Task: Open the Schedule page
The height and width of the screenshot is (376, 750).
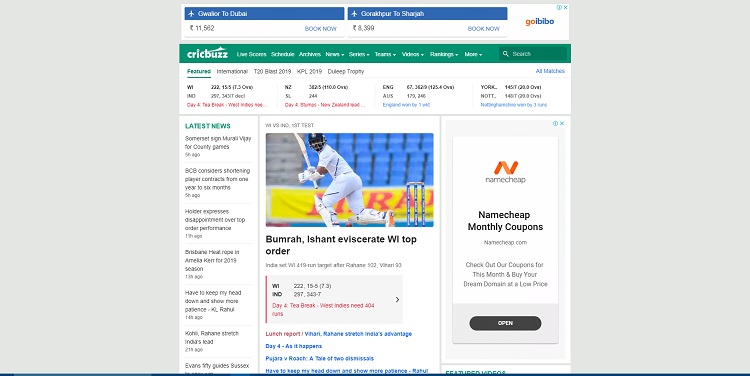Action: tap(282, 54)
